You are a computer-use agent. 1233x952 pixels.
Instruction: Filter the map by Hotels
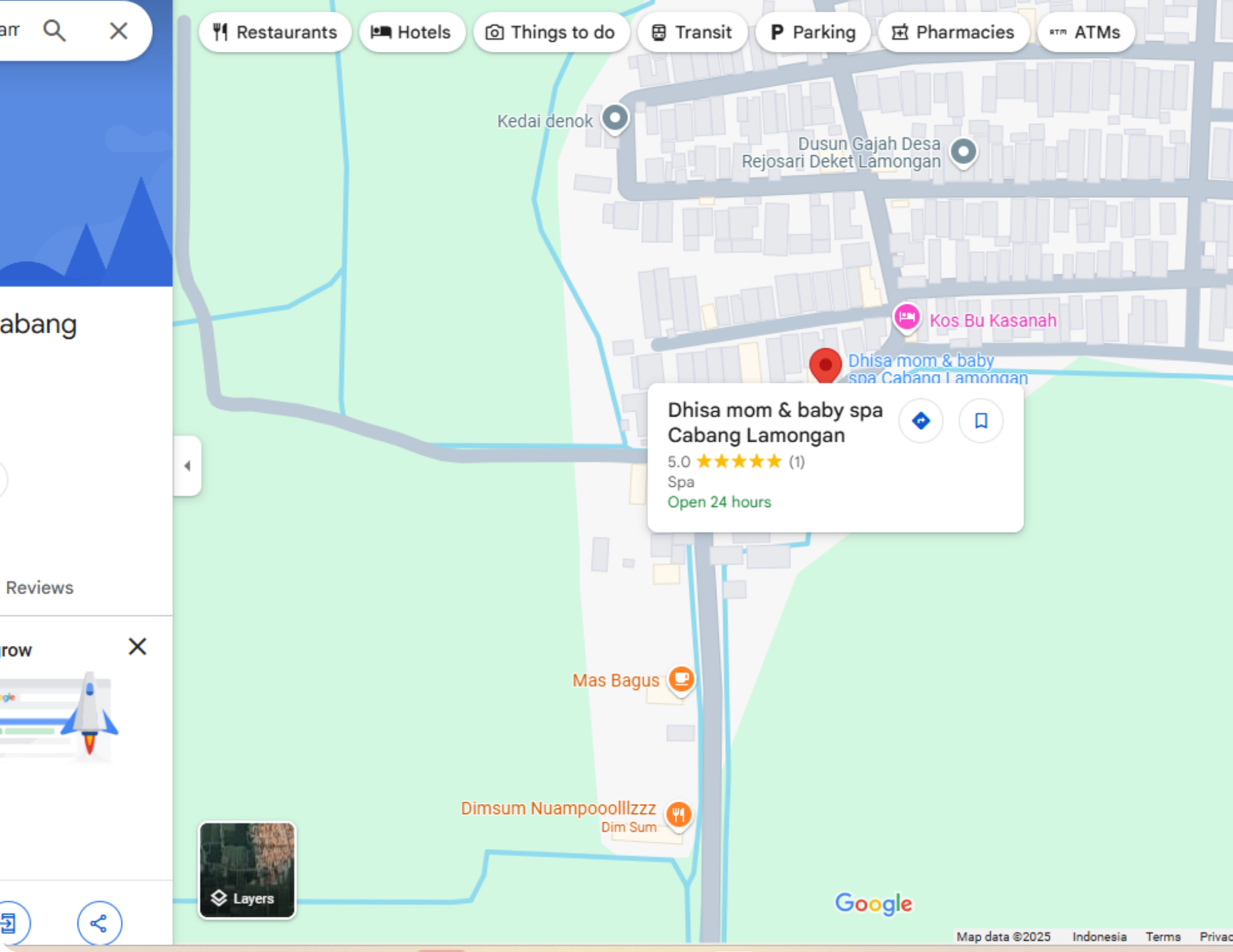(x=412, y=32)
